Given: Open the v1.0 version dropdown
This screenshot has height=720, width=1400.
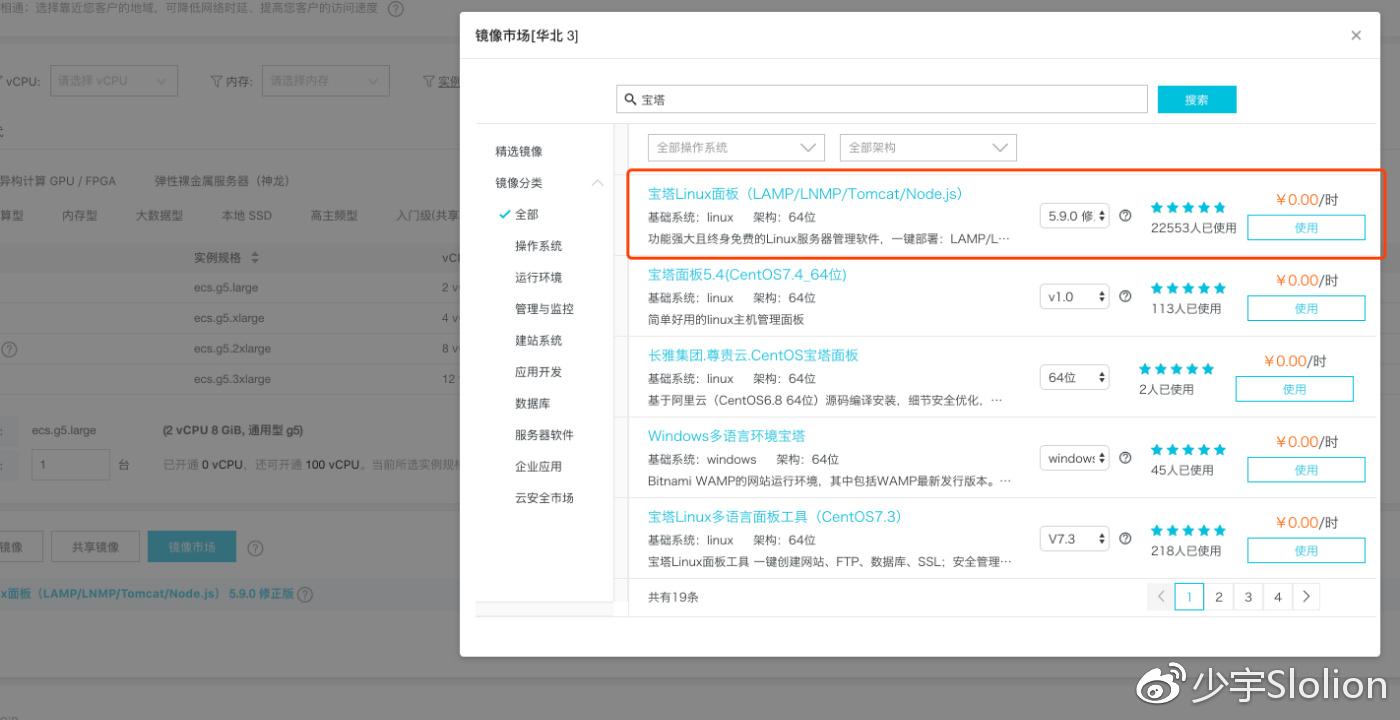Looking at the screenshot, I should [x=1075, y=296].
